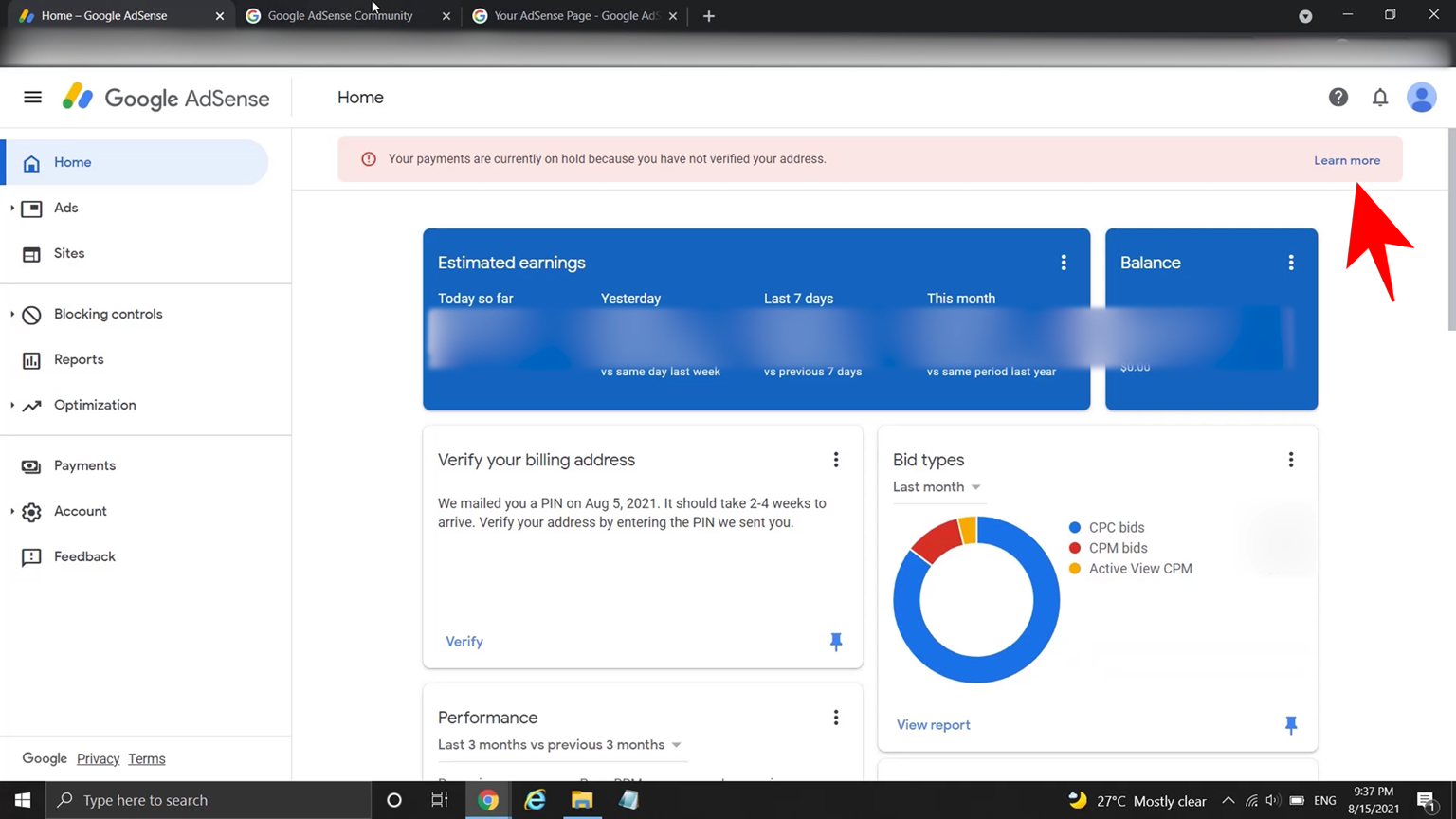This screenshot has width=1456, height=819.
Task: Close the Google AdSense Community tab
Action: (x=446, y=16)
